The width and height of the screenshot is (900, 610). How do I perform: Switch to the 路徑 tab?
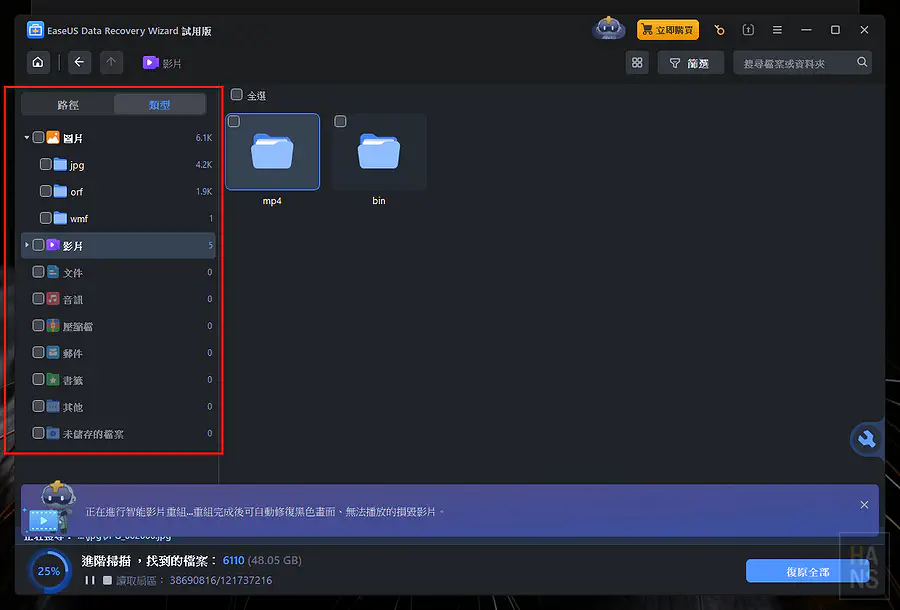coord(68,104)
